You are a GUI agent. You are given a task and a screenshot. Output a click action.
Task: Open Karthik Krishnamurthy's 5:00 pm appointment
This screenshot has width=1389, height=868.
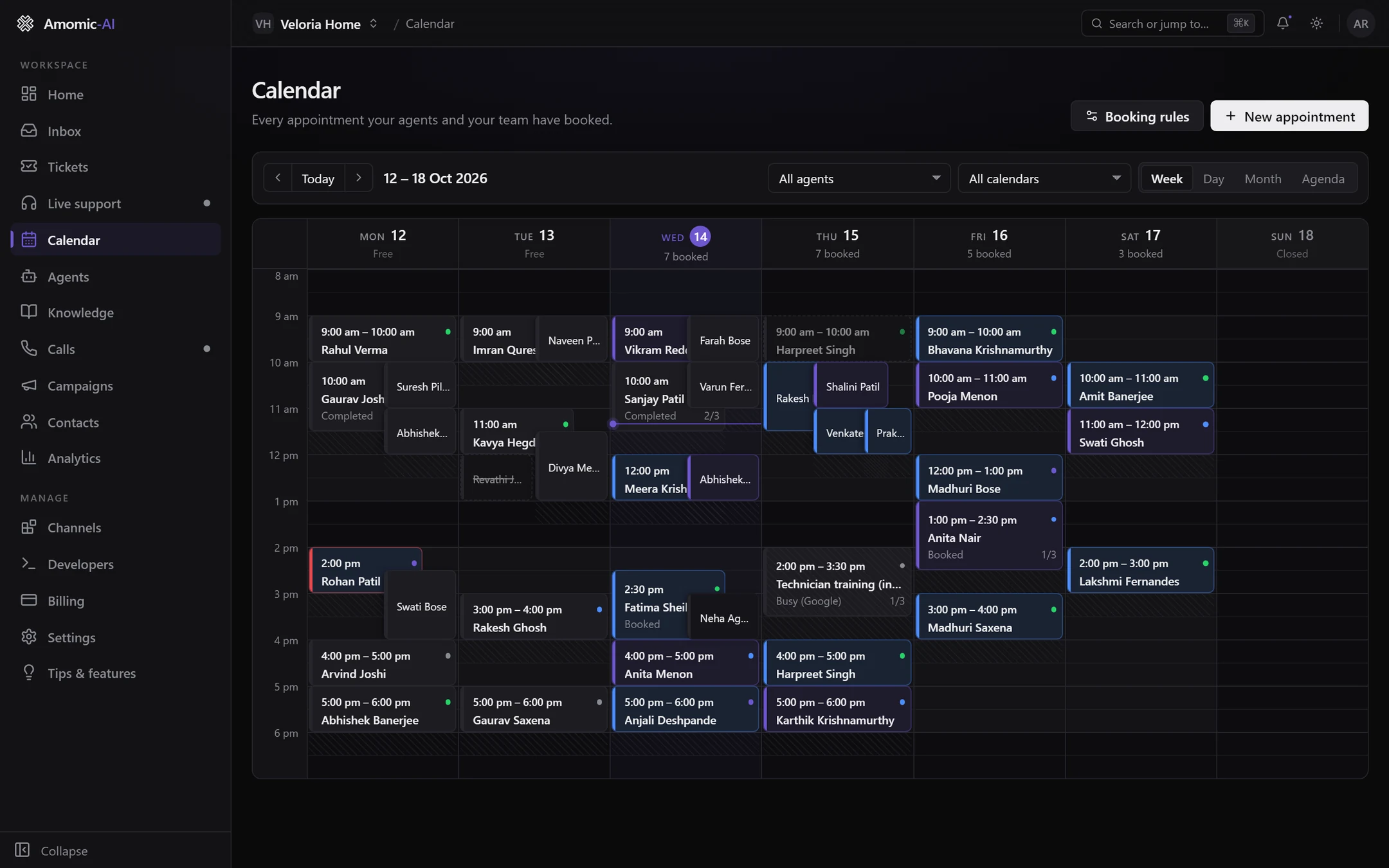(x=837, y=709)
